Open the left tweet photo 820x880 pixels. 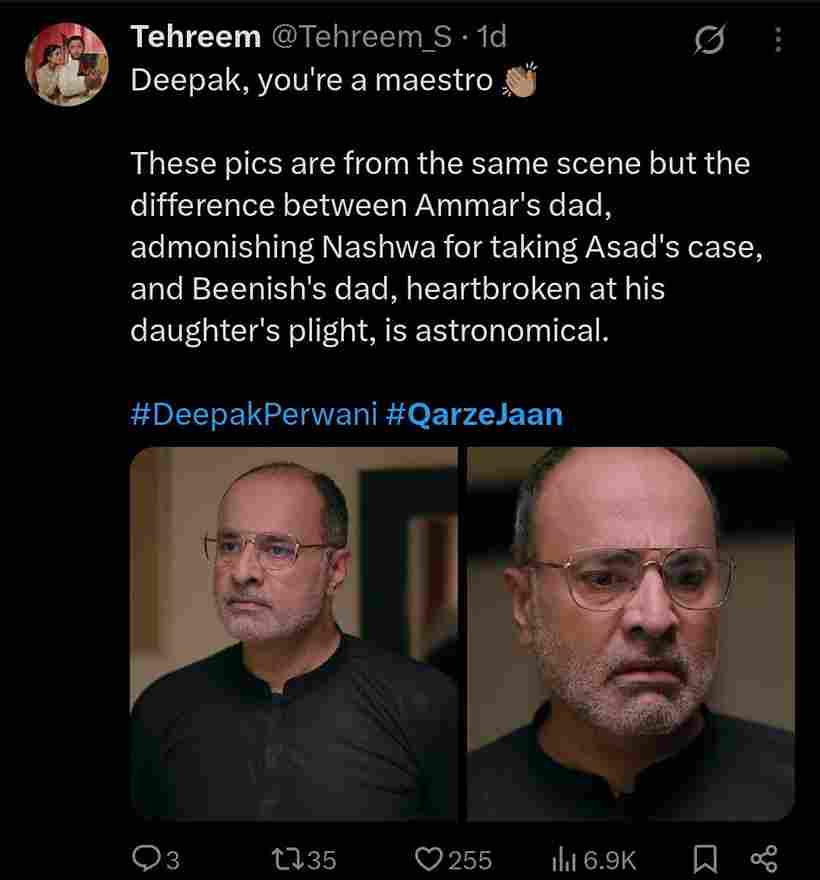coord(294,634)
